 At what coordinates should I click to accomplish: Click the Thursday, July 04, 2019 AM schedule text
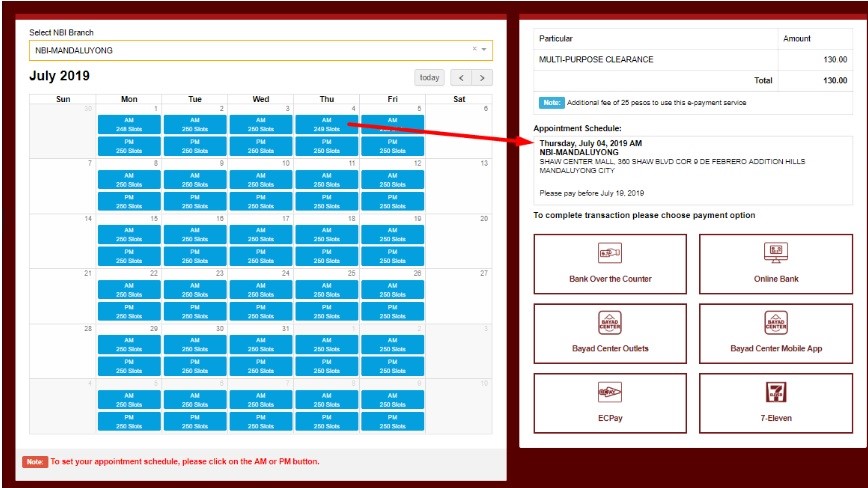591,143
